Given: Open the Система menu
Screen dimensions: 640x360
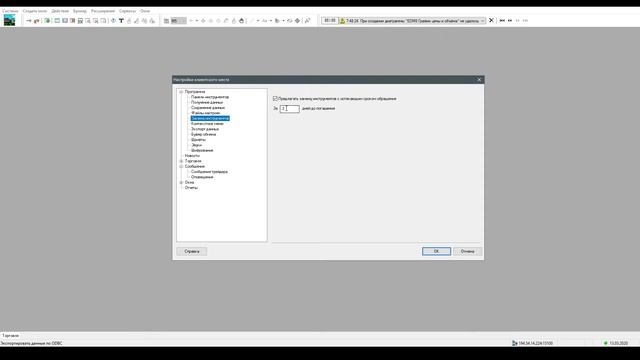Looking at the screenshot, I should [10, 11].
